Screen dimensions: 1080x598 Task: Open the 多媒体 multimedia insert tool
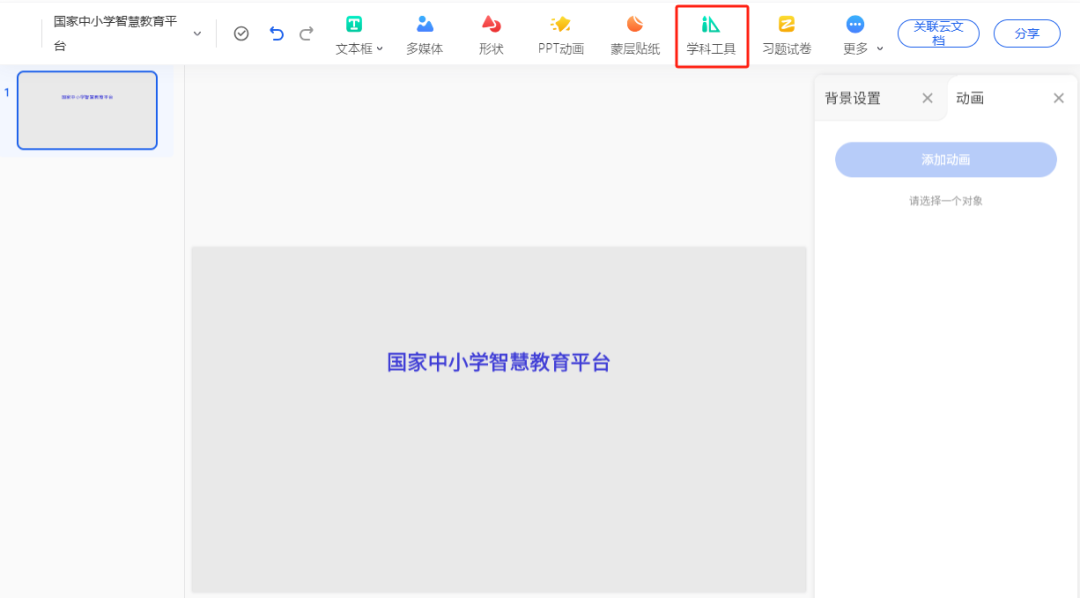point(424,33)
